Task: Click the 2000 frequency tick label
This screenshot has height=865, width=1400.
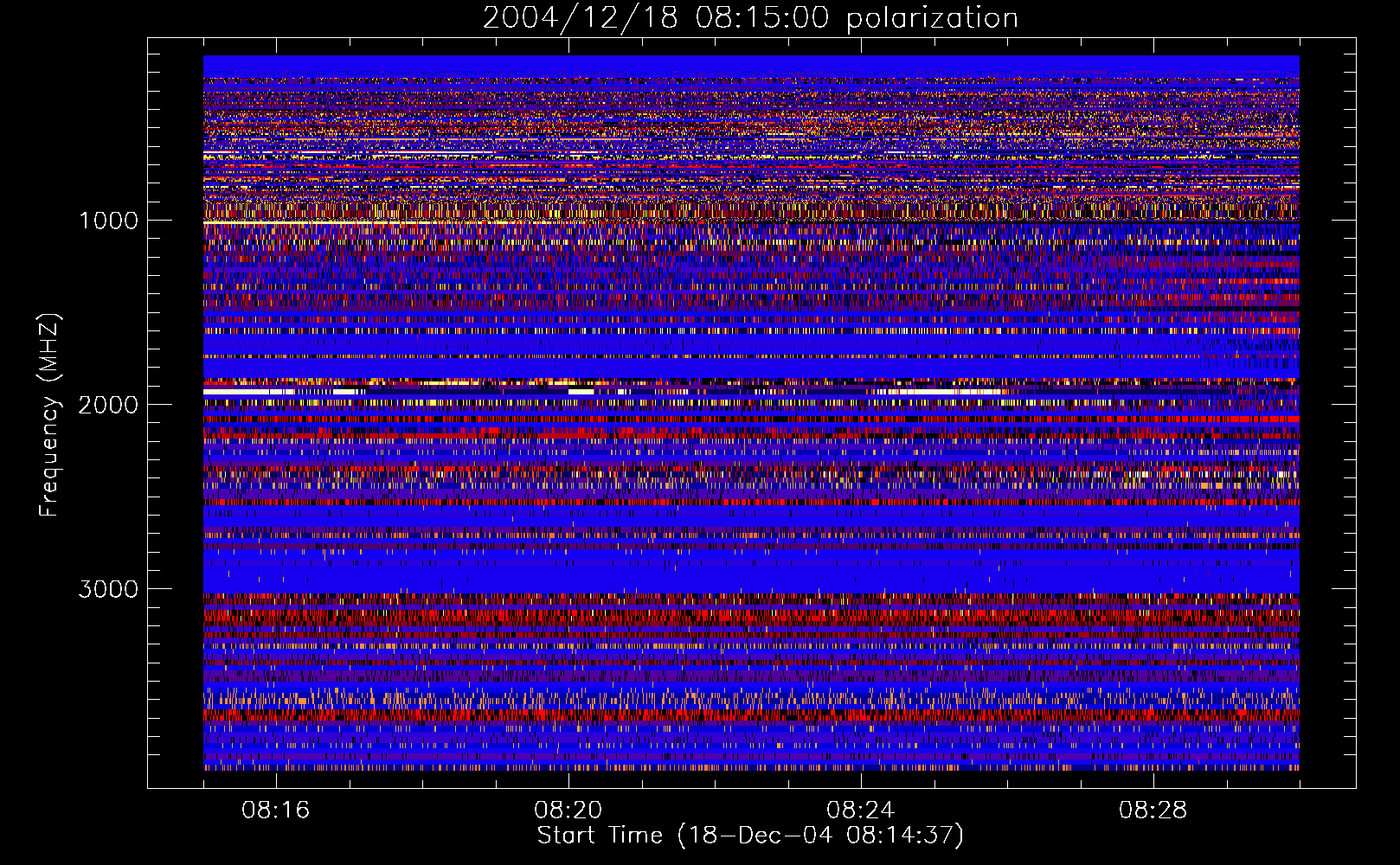Action: pos(108,405)
